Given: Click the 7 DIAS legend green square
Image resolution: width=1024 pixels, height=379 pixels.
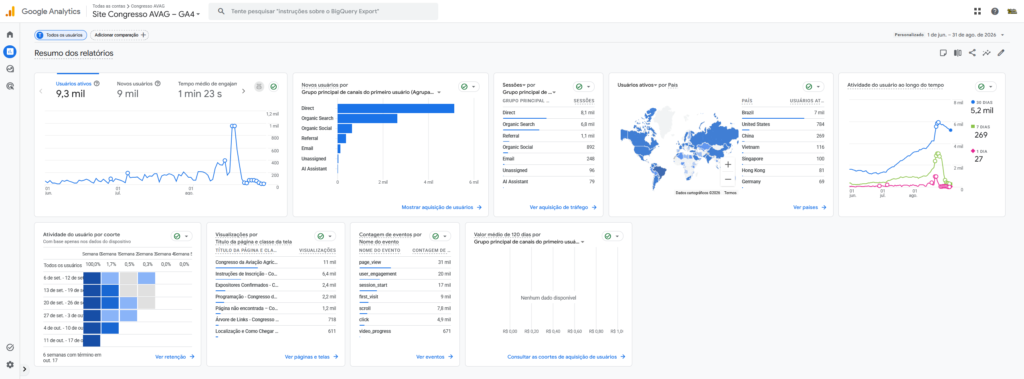Looking at the screenshot, I should [x=973, y=127].
